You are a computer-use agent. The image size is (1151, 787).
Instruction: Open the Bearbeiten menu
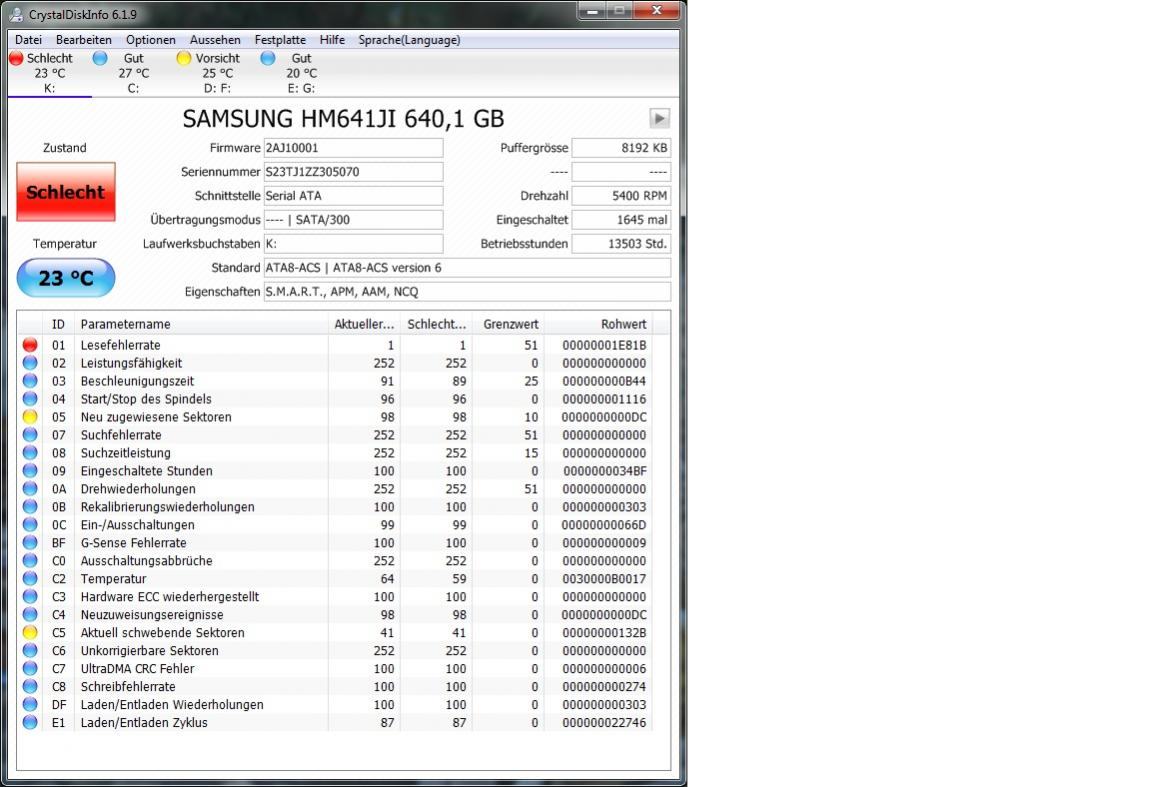84,40
